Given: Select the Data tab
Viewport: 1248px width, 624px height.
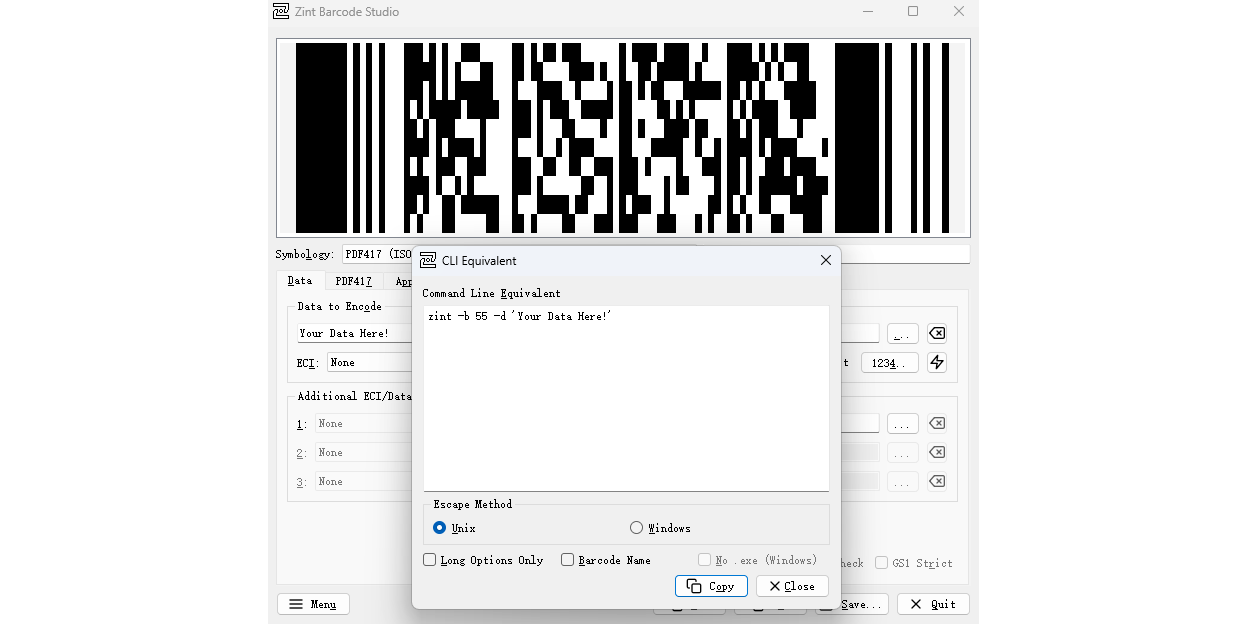Looking at the screenshot, I should [x=300, y=281].
